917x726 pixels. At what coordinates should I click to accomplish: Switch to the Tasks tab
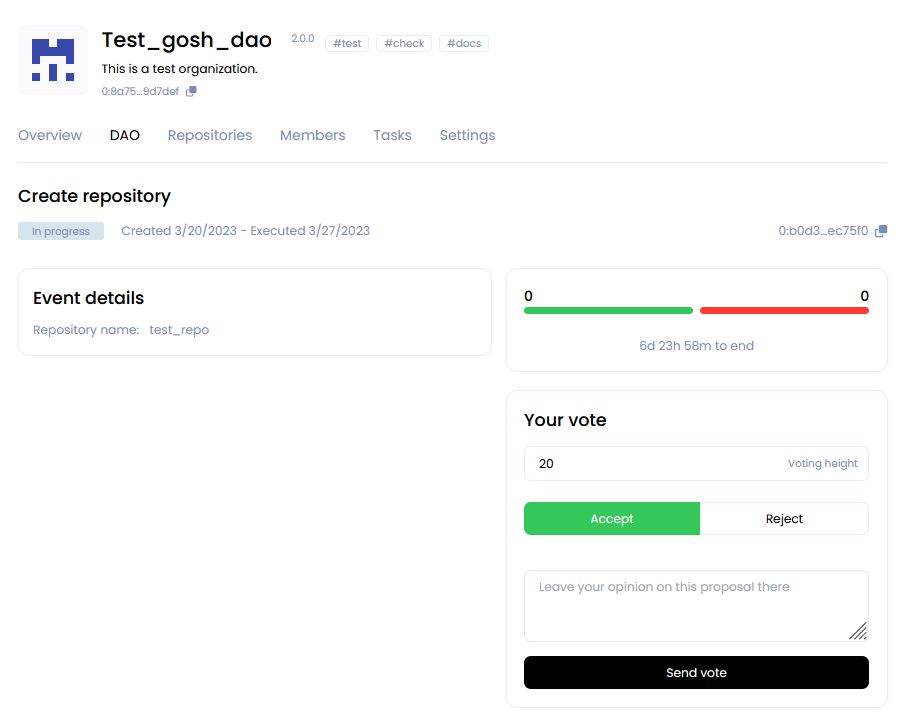(x=392, y=135)
